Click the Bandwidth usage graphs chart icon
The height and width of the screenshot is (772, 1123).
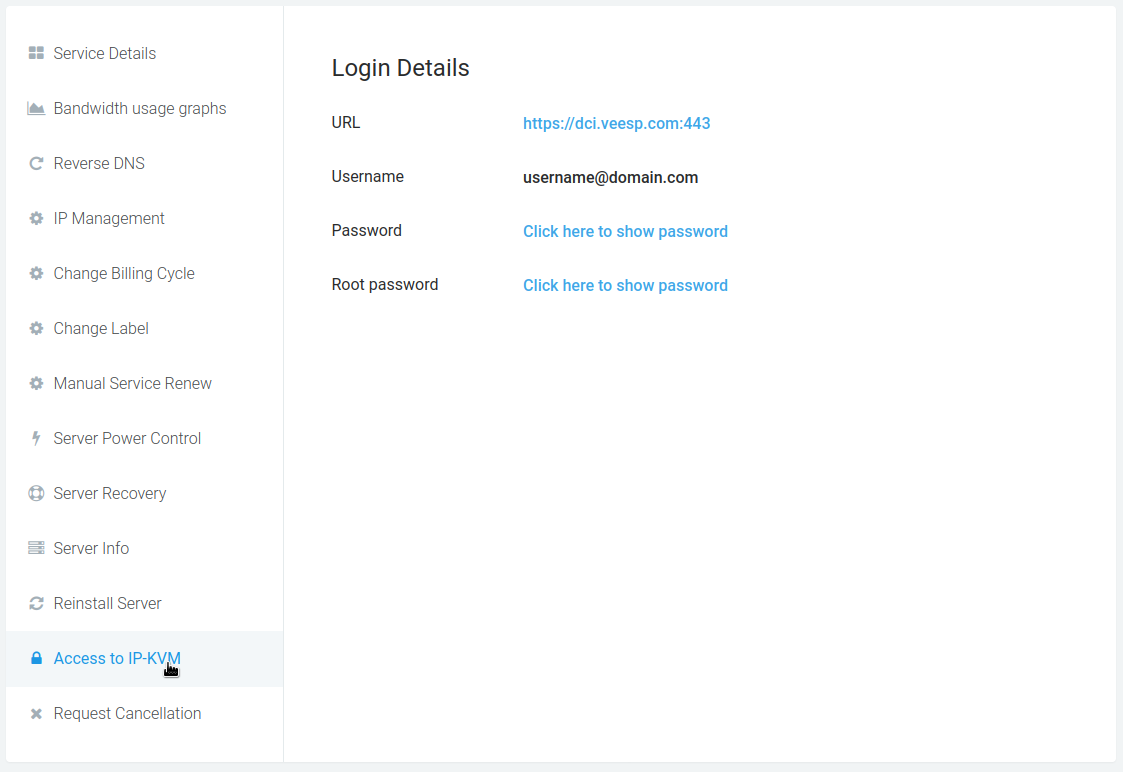click(x=36, y=108)
